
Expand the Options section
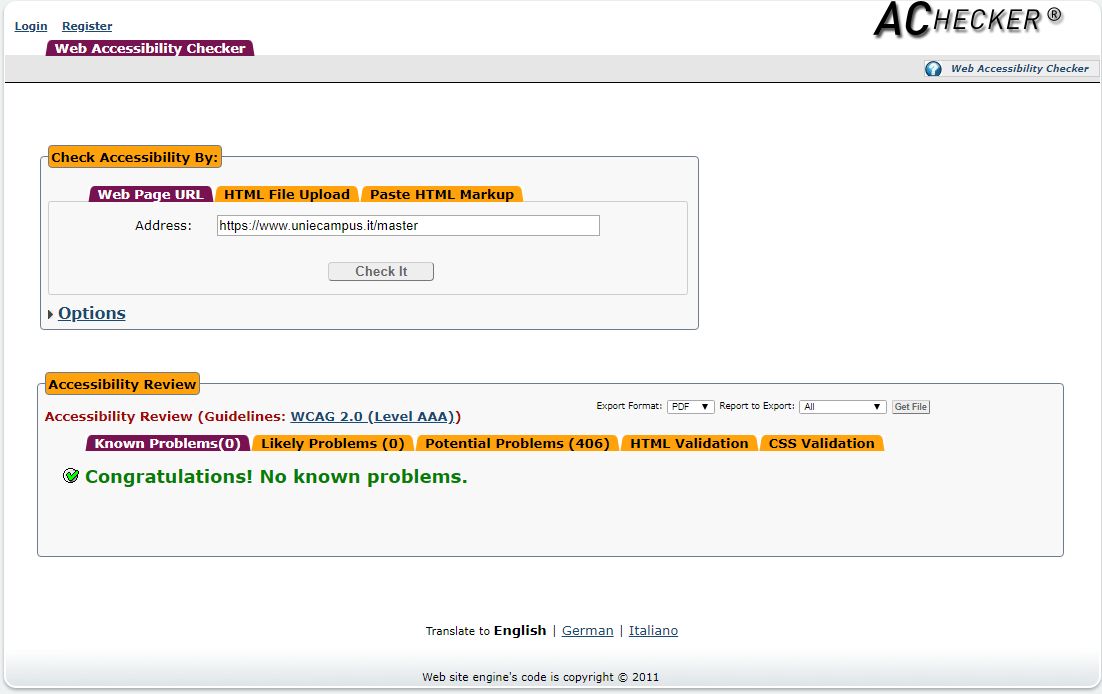coord(91,313)
